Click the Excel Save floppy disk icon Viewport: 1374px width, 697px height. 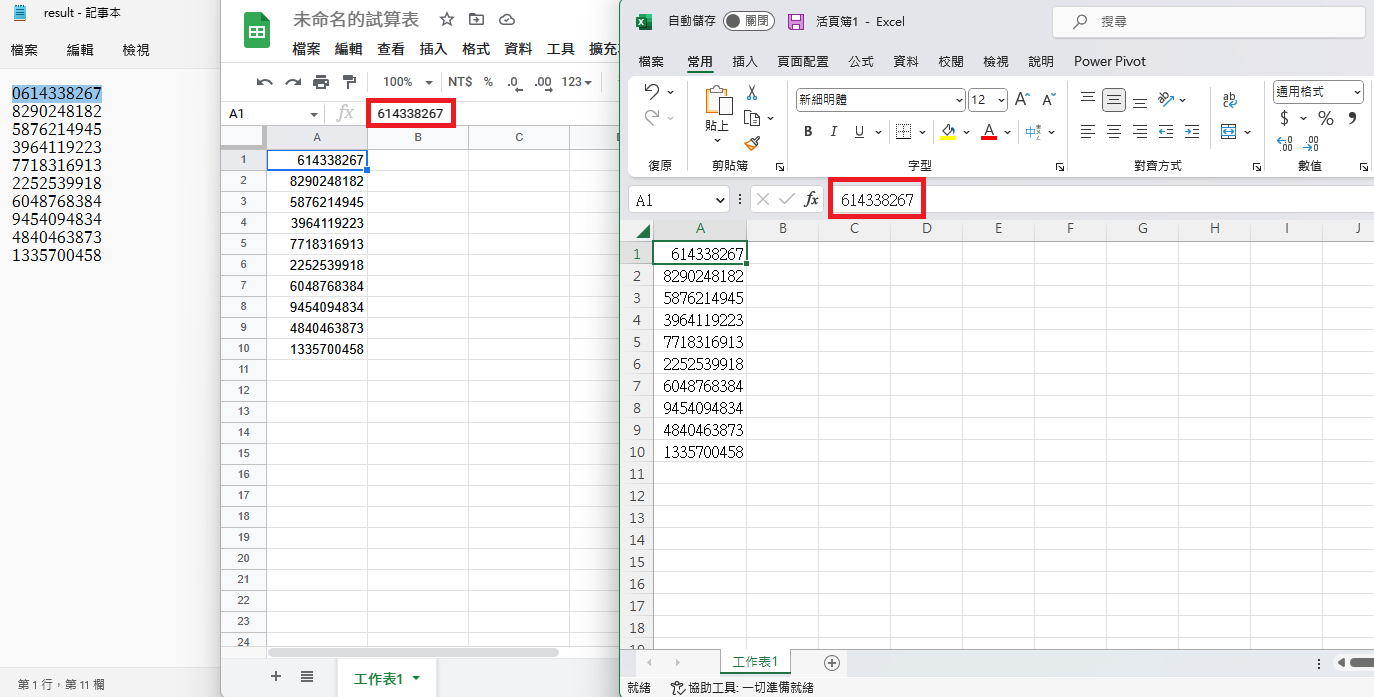796,21
